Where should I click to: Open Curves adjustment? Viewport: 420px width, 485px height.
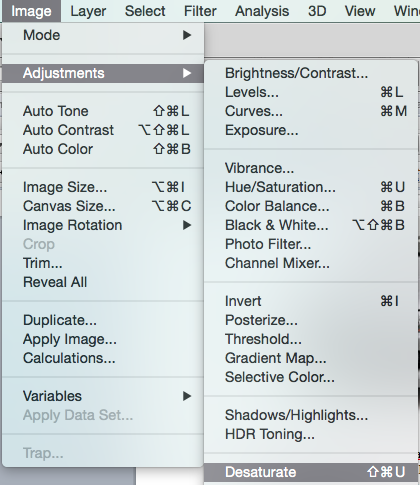tap(311, 111)
